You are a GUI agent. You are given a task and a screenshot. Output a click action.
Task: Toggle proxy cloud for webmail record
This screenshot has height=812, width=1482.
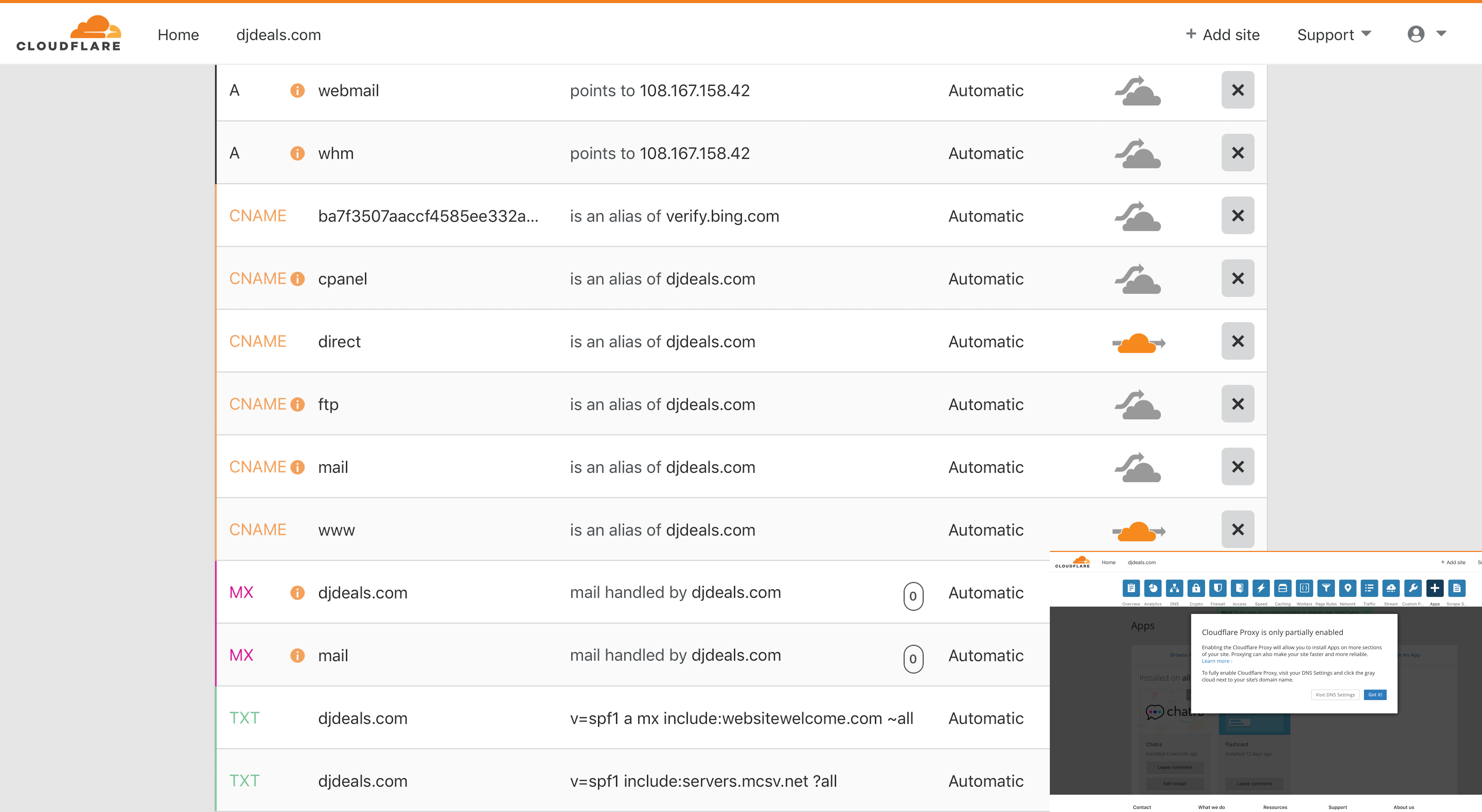point(1138,90)
